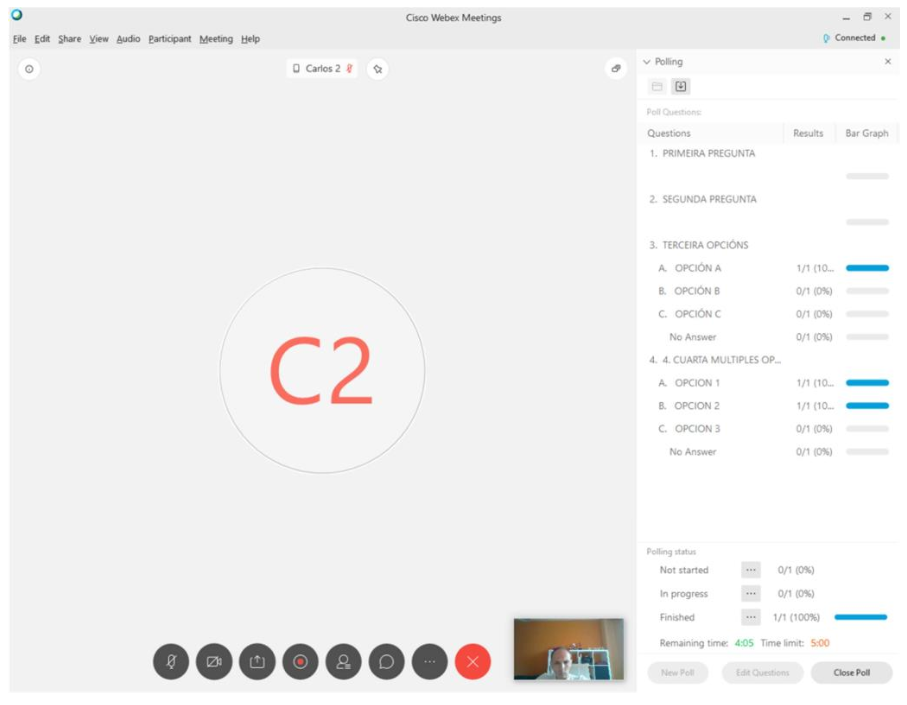Expand the Not started status details button
This screenshot has height=705, width=907.
click(751, 570)
